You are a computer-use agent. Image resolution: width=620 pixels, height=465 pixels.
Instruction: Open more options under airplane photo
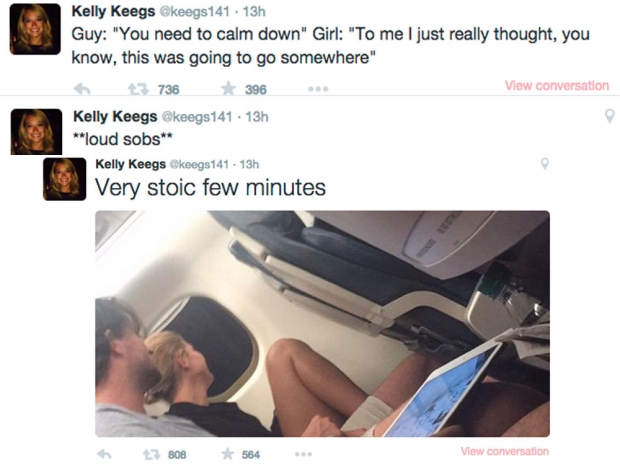click(304, 454)
